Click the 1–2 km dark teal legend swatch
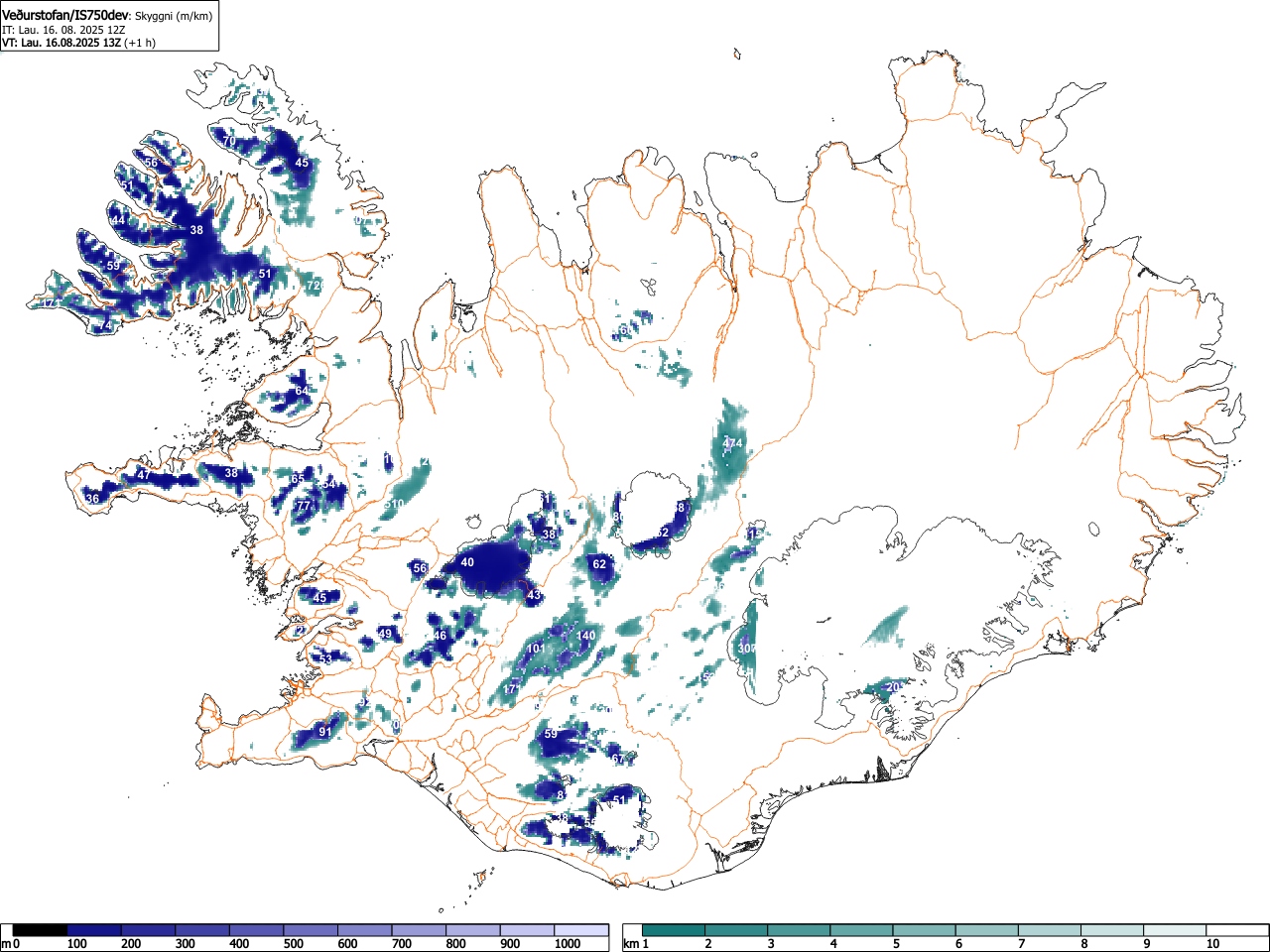 point(675,930)
